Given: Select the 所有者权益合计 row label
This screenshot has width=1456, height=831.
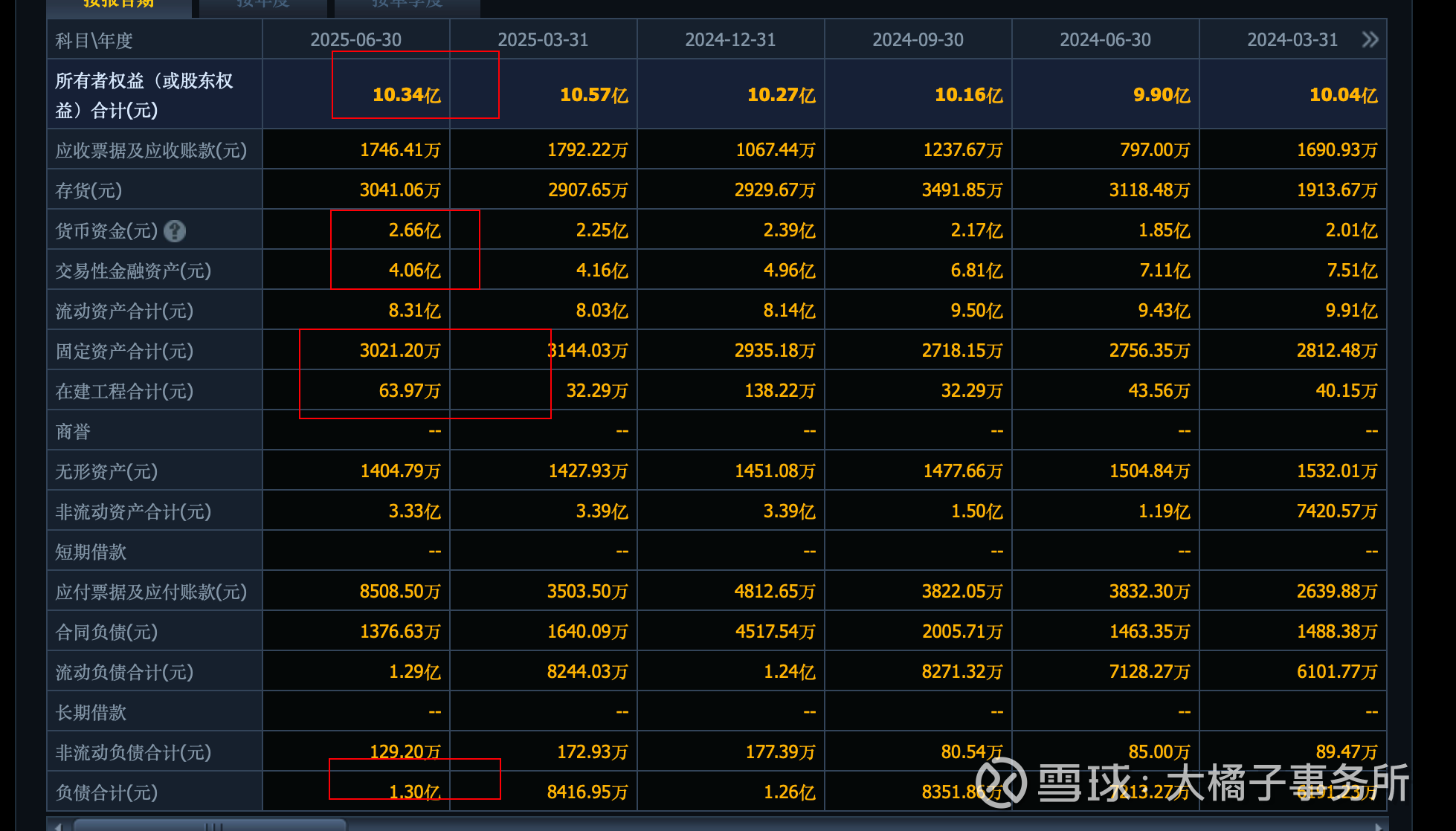Looking at the screenshot, I should tap(144, 95).
